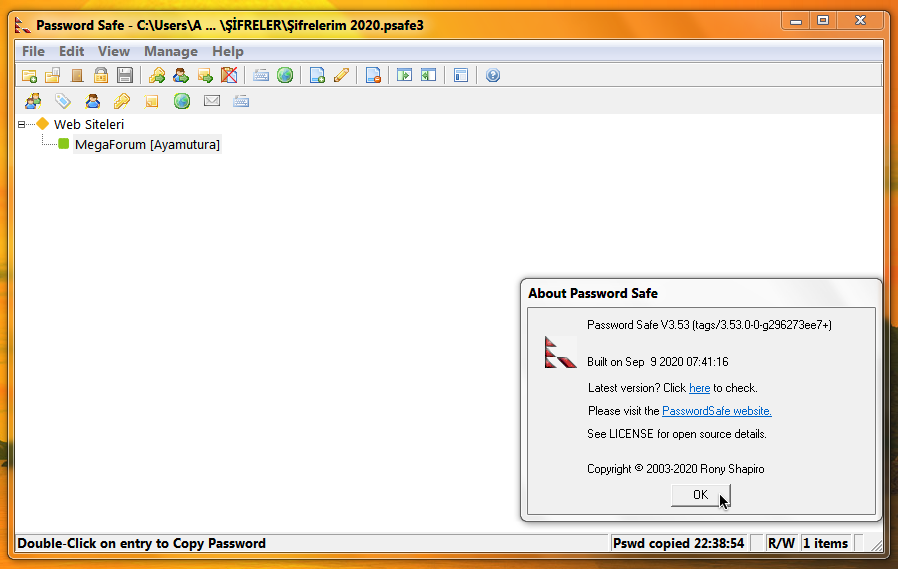The image size is (898, 569).
Task: Click the Copy Username person icon
Action: (x=180, y=75)
